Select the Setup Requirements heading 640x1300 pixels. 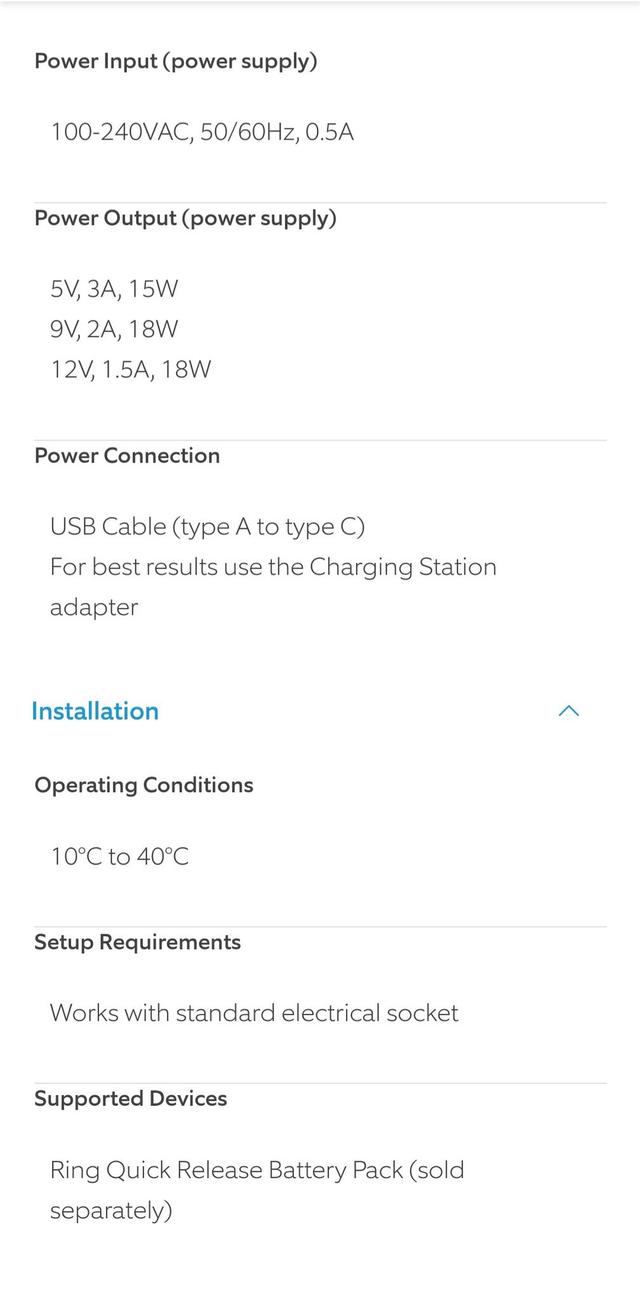(137, 942)
